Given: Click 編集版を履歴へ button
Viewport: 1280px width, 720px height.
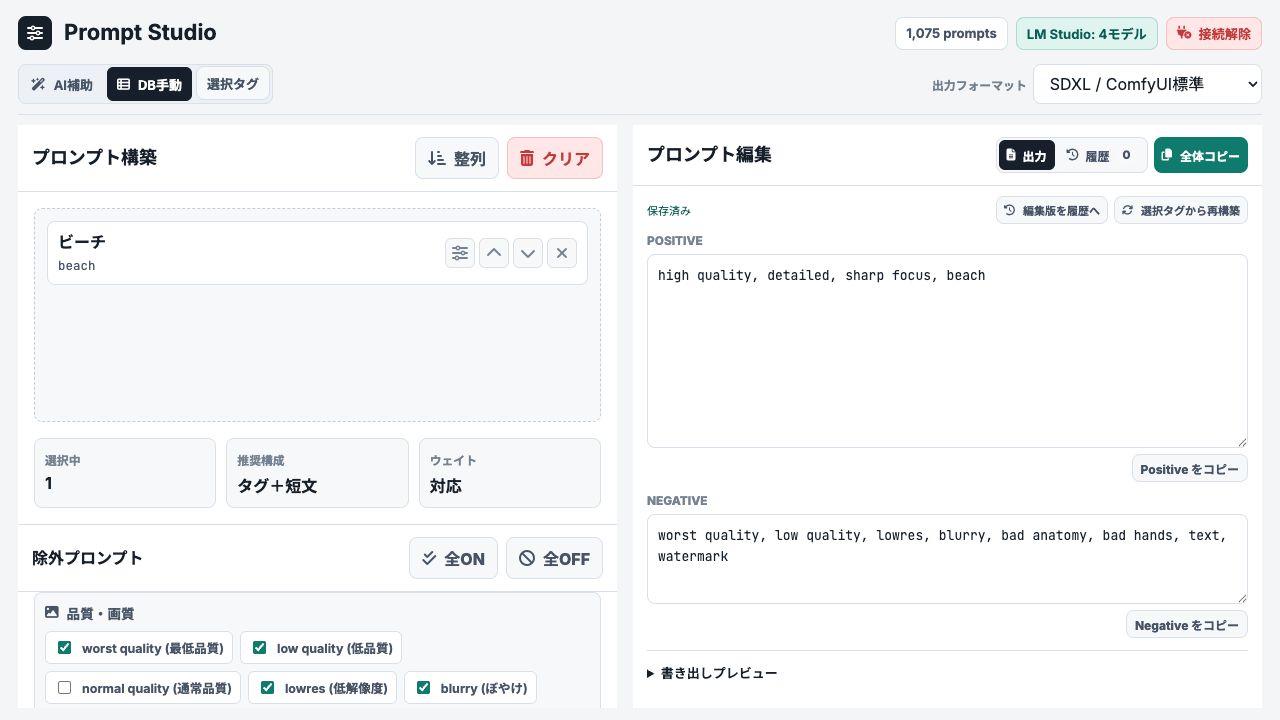Looking at the screenshot, I should click(1052, 210).
